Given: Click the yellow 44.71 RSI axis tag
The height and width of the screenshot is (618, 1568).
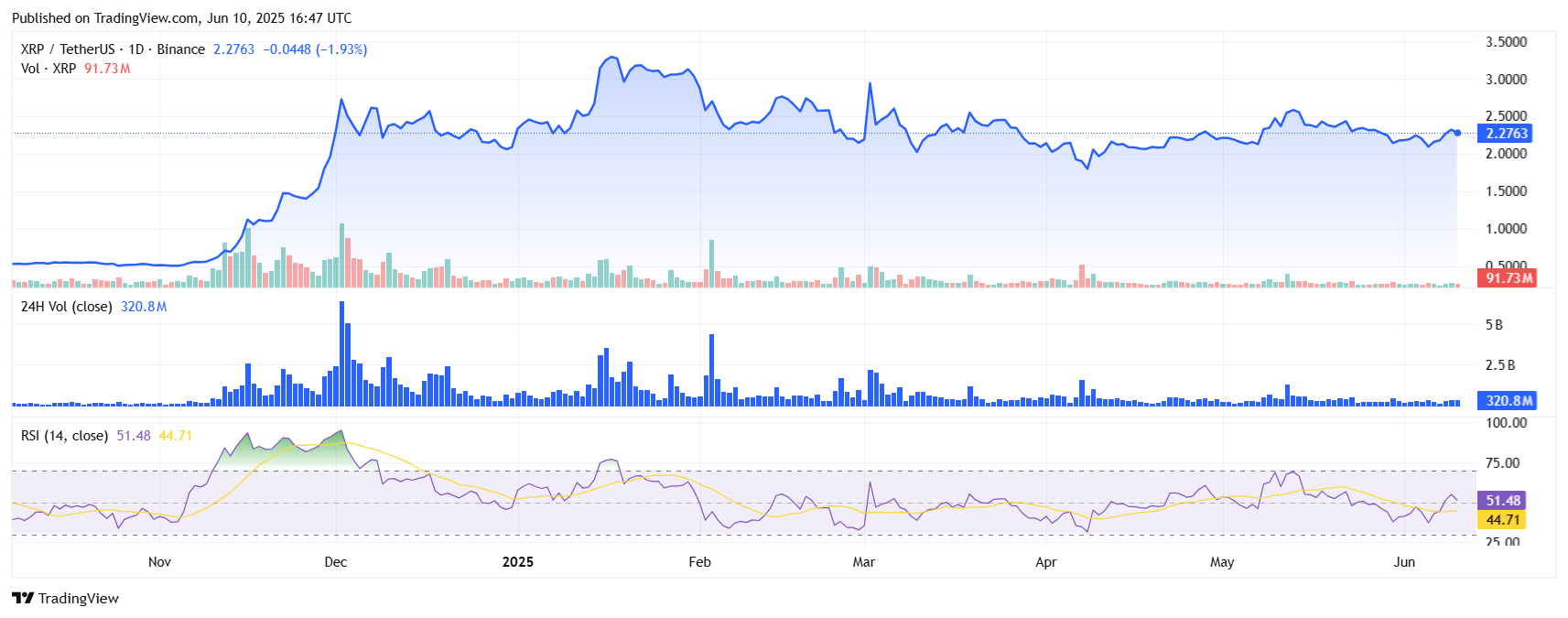Looking at the screenshot, I should (1502, 520).
